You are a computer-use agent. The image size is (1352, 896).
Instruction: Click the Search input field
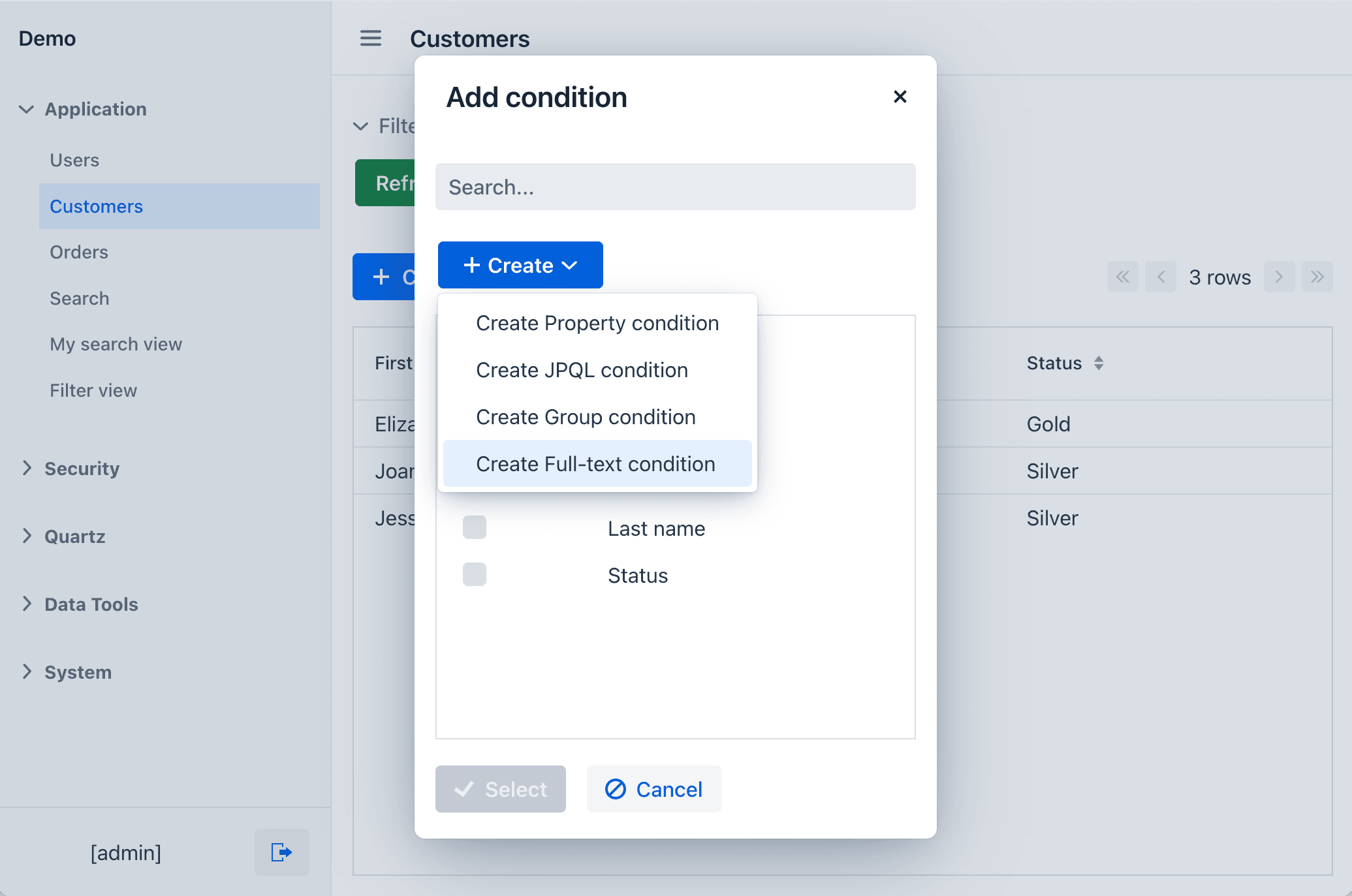(x=675, y=187)
